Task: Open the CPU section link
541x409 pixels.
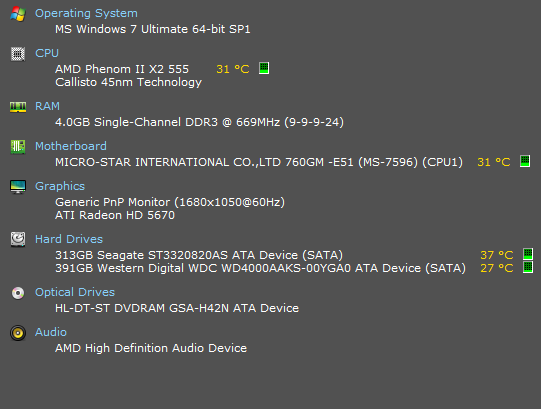Action: pyautogui.click(x=47, y=53)
